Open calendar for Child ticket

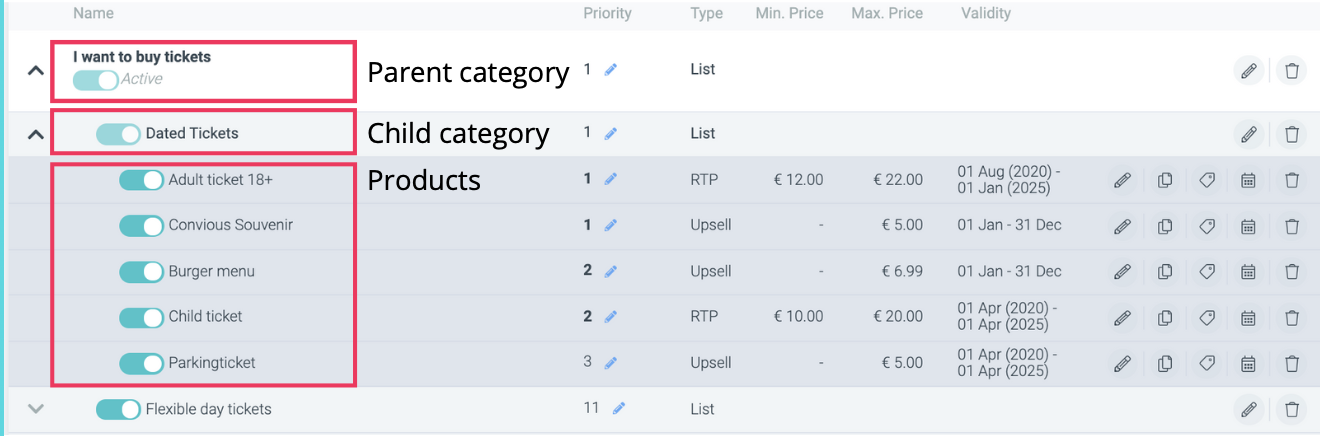pyautogui.click(x=1248, y=317)
